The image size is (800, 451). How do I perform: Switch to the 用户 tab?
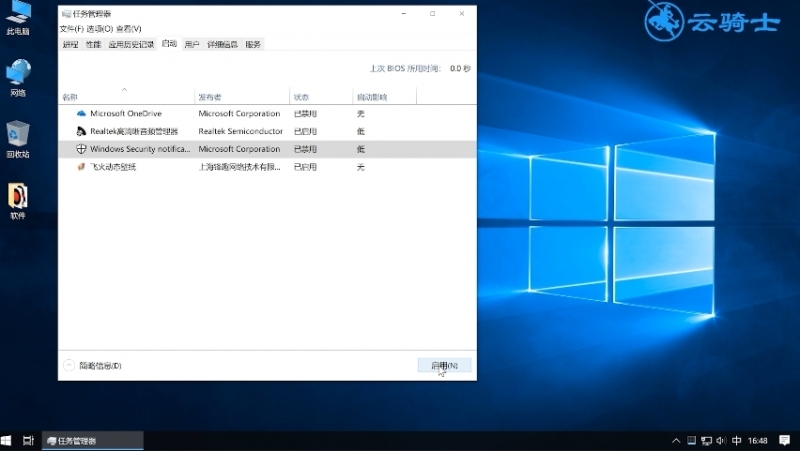pyautogui.click(x=192, y=44)
